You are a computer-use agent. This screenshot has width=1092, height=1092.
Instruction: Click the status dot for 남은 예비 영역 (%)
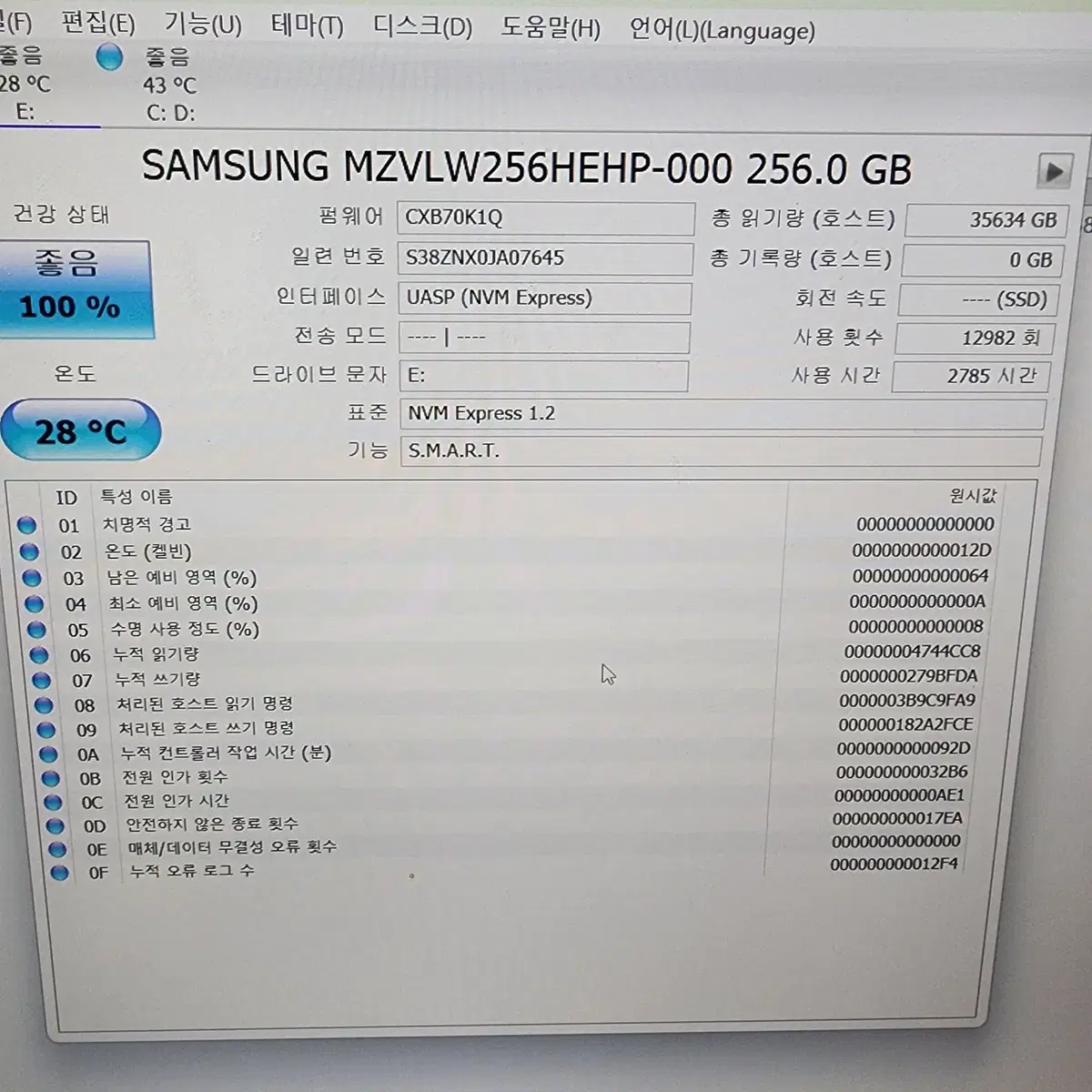coord(32,578)
